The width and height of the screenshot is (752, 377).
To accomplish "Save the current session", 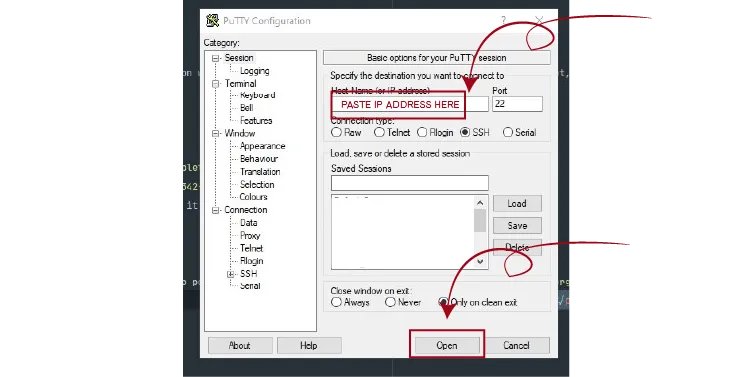I will tap(517, 225).
